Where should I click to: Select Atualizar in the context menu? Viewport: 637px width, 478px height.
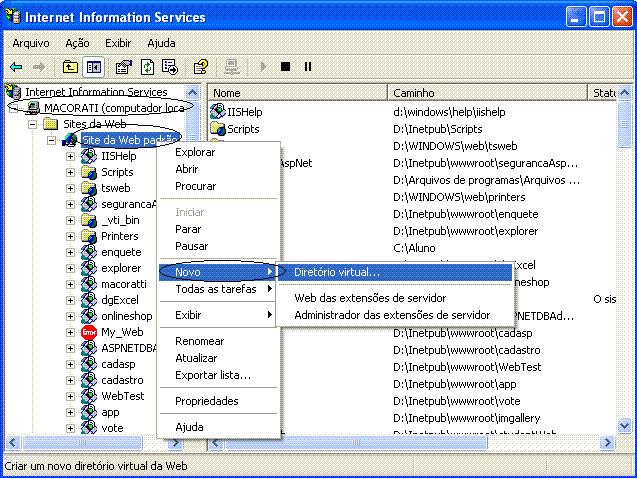(x=219, y=358)
